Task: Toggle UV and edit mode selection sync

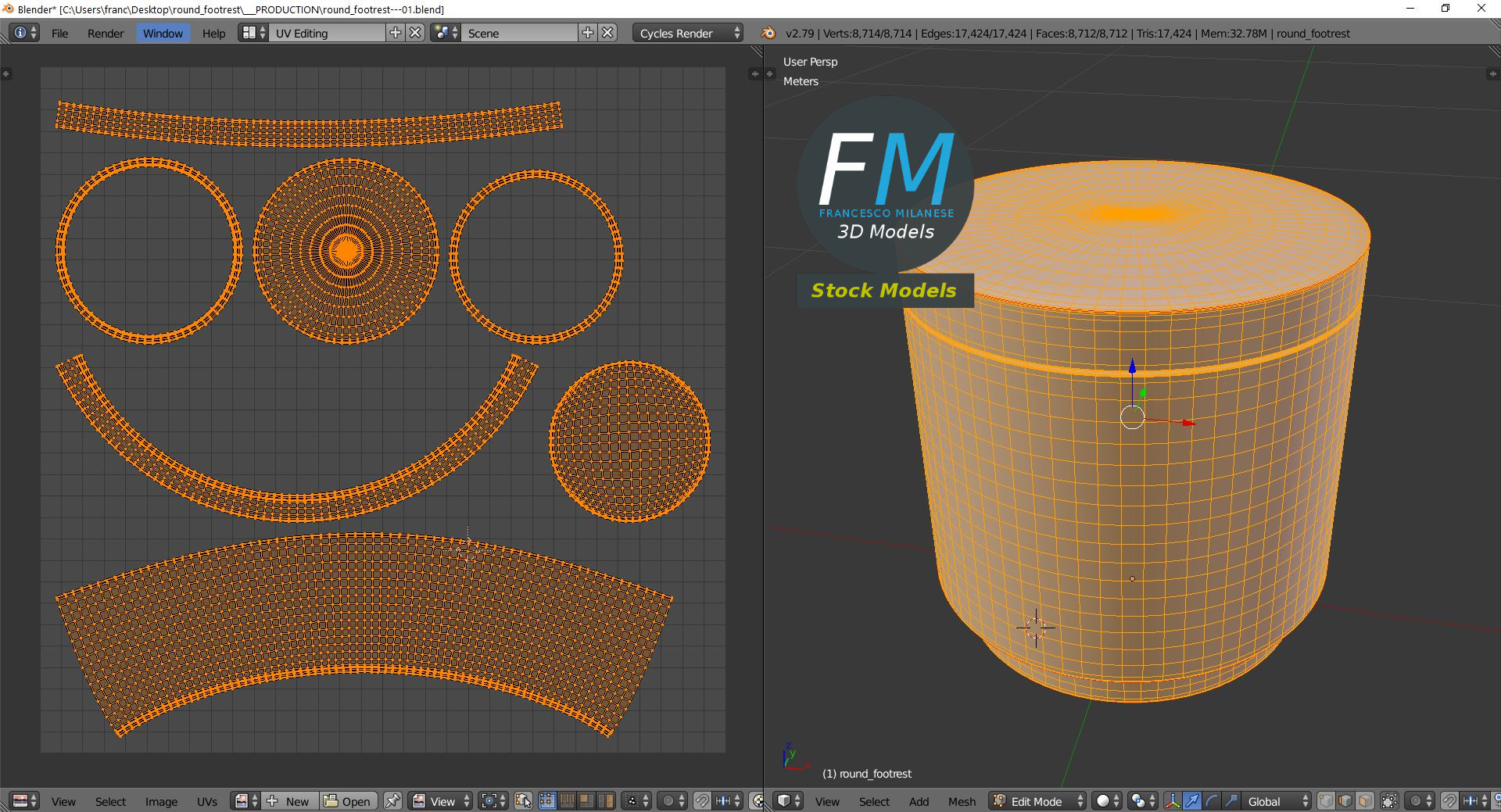Action: 523,801
